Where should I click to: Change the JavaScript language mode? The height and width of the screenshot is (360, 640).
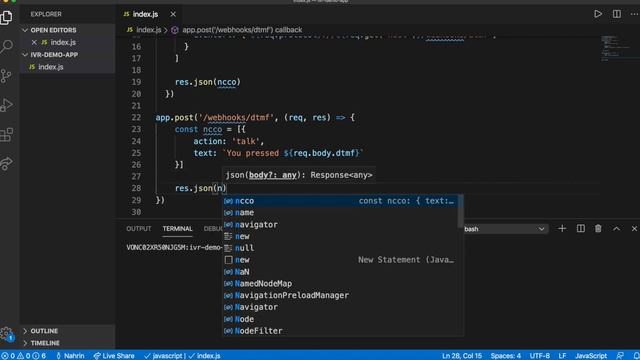[591, 356]
